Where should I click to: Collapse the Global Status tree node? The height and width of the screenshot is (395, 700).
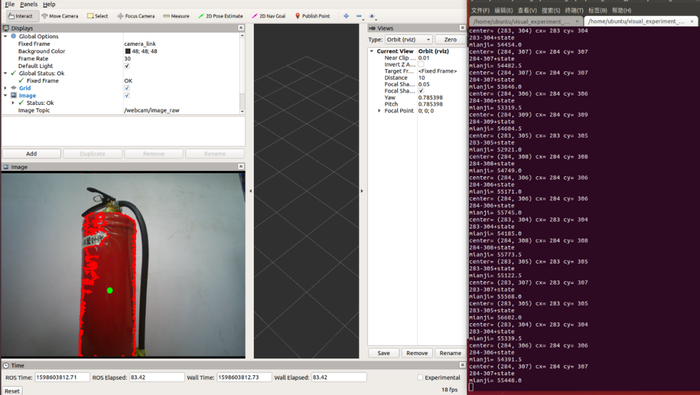(x=5, y=73)
